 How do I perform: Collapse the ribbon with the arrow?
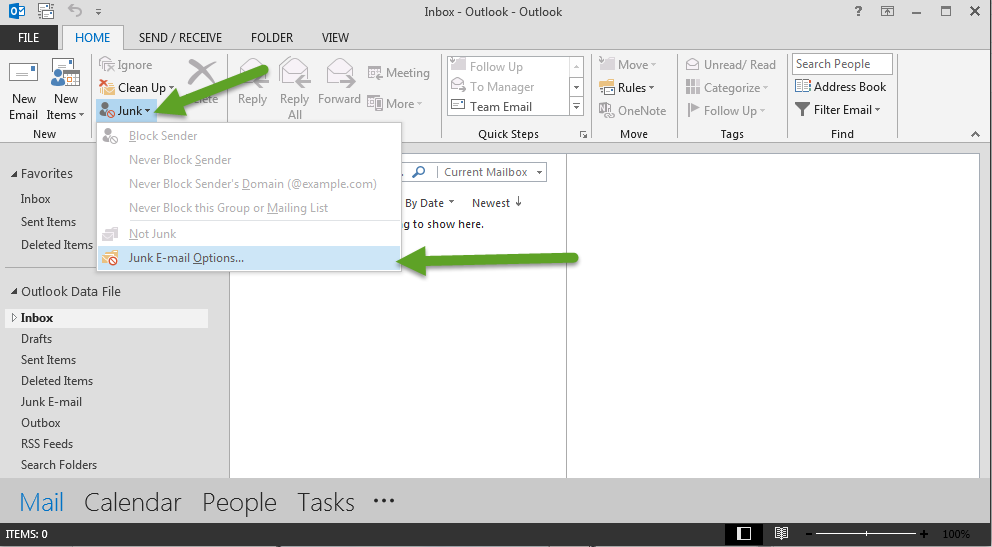pos(975,134)
